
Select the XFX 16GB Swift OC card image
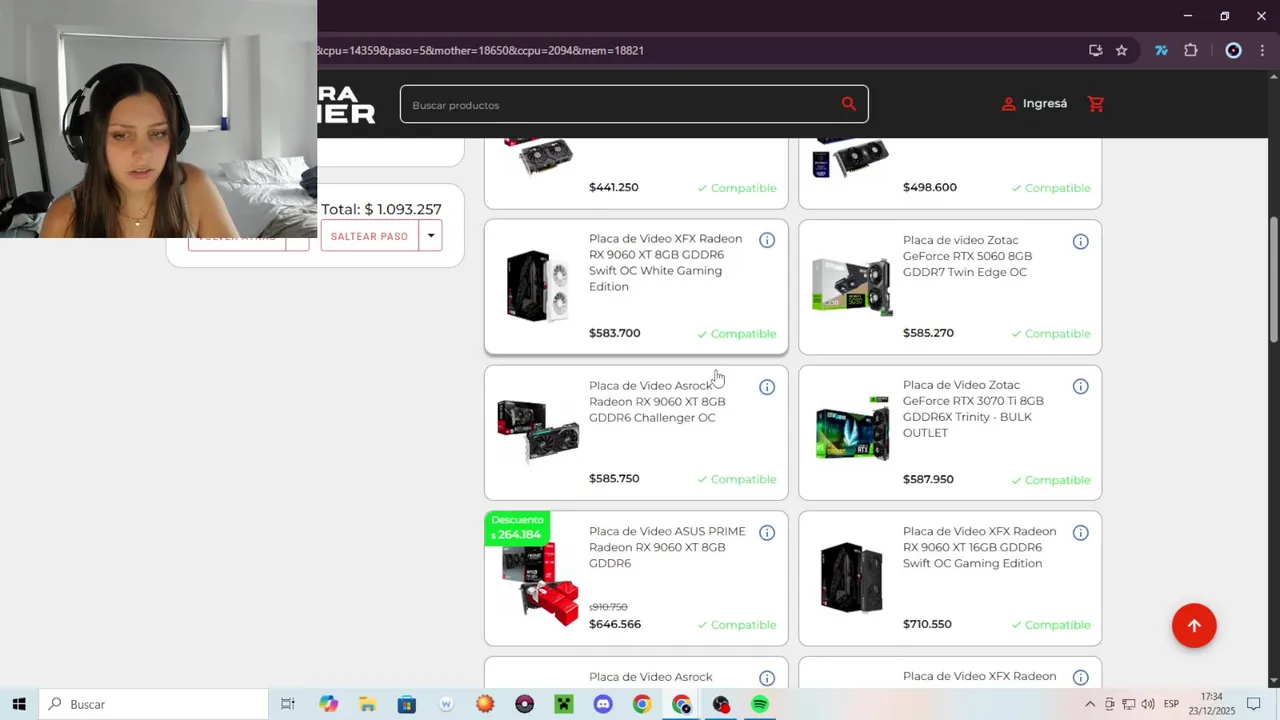852,577
